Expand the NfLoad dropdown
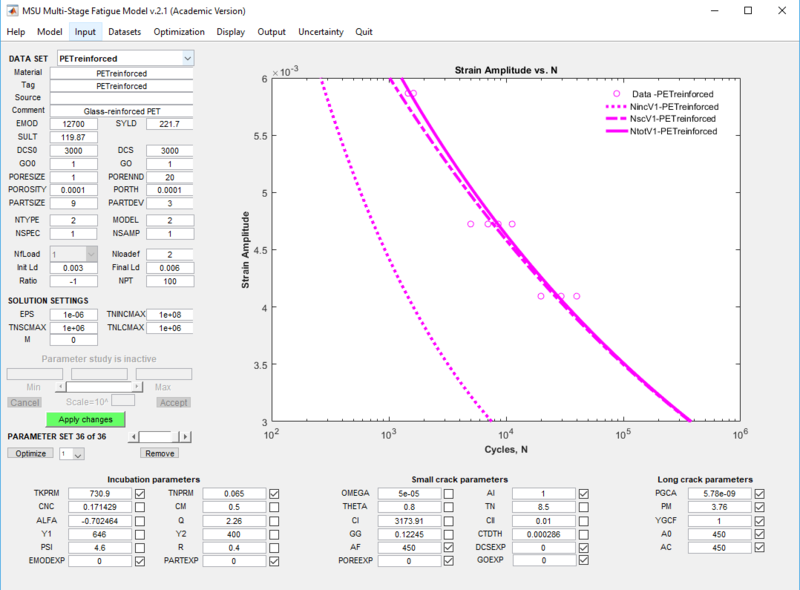The height and width of the screenshot is (590, 800). pyautogui.click(x=72, y=254)
